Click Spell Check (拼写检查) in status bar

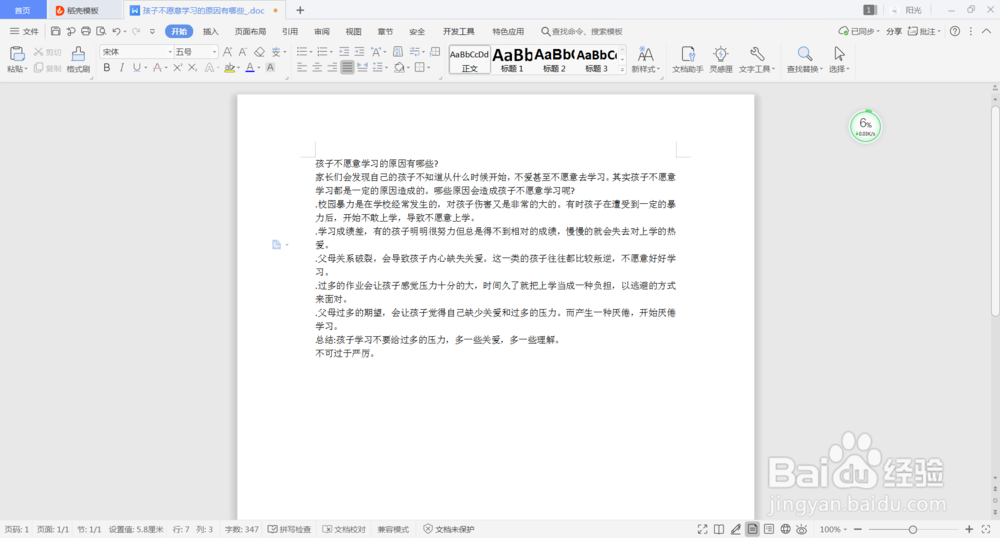coord(290,529)
